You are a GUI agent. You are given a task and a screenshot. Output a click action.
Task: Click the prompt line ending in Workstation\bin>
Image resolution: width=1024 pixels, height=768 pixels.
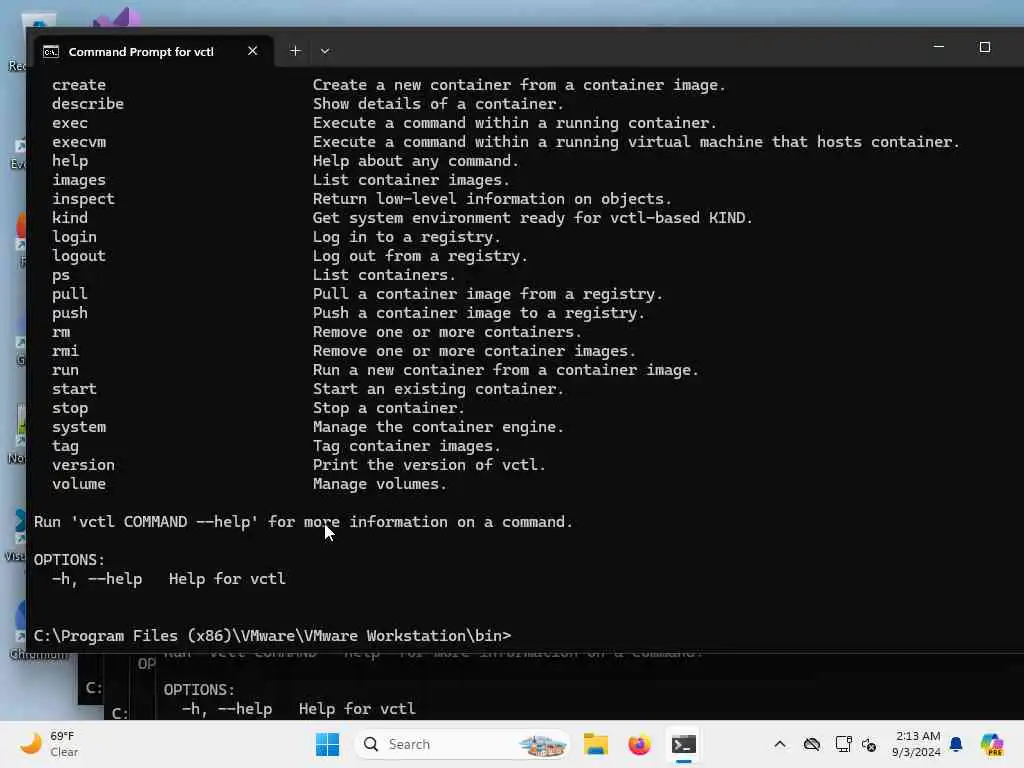pos(272,635)
